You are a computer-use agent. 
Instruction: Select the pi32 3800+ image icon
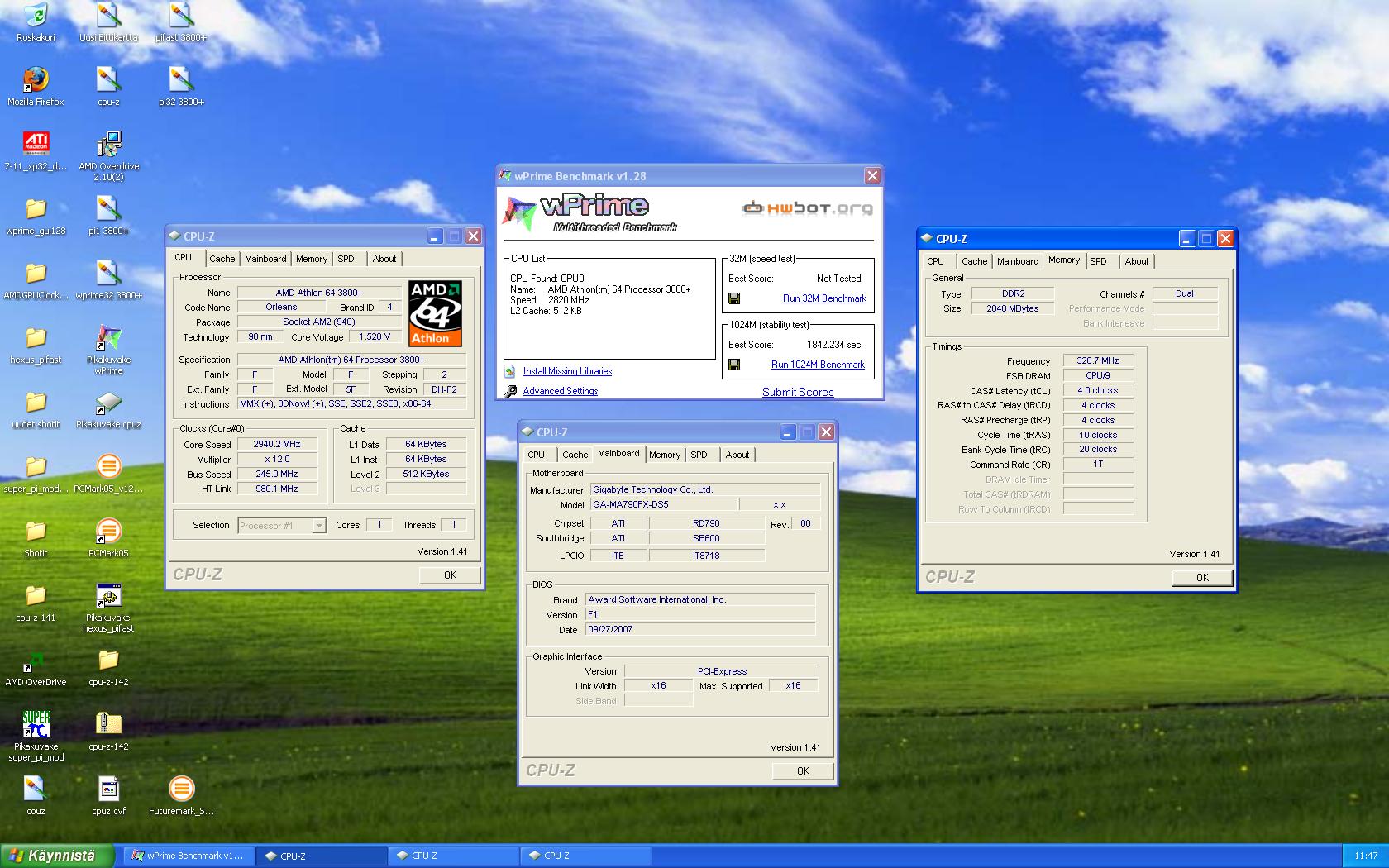coord(181,79)
